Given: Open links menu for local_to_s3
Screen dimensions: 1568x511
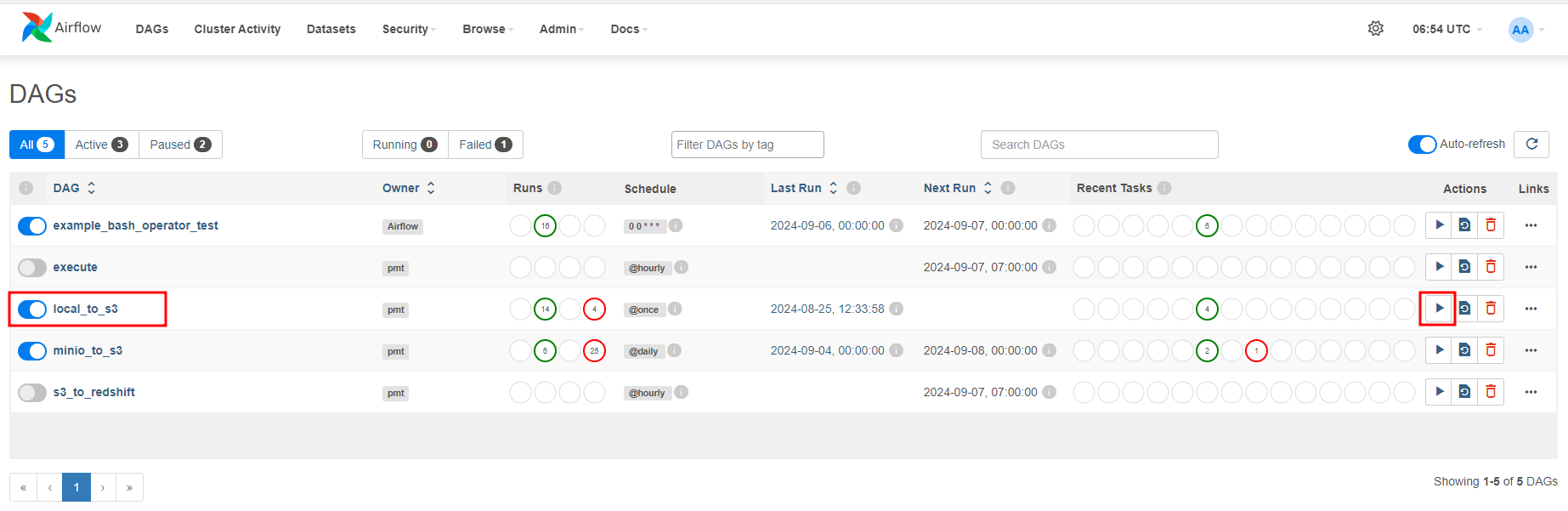Looking at the screenshot, I should click(1531, 309).
